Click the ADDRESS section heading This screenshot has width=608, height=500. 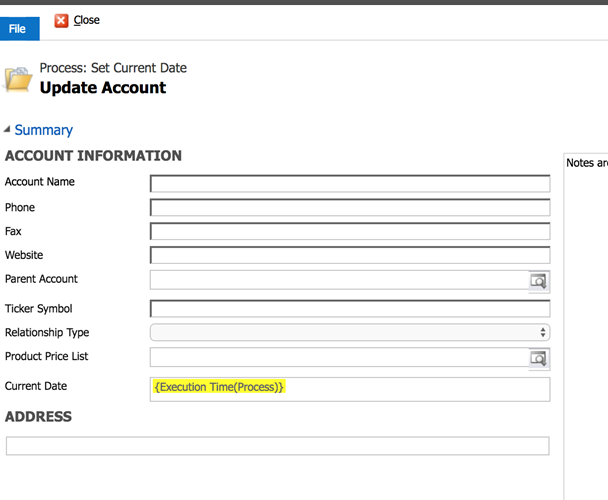tap(38, 417)
